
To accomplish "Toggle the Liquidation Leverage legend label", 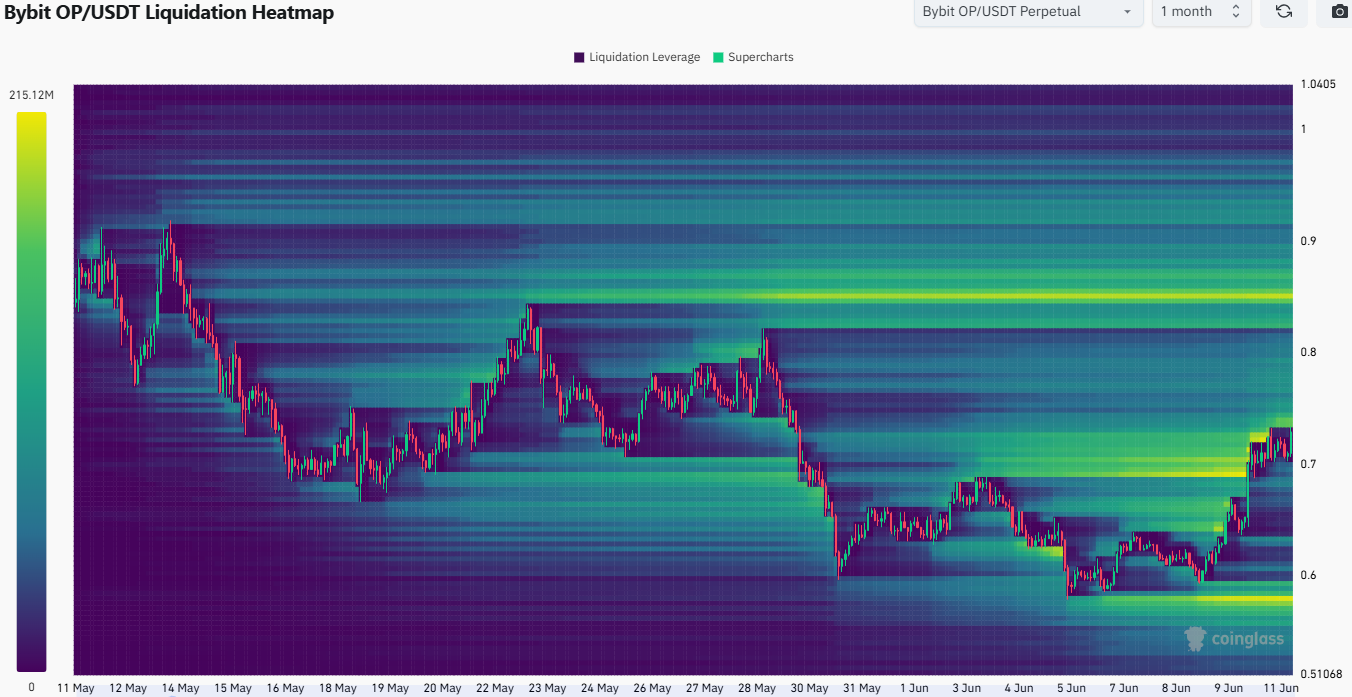I will [644, 57].
